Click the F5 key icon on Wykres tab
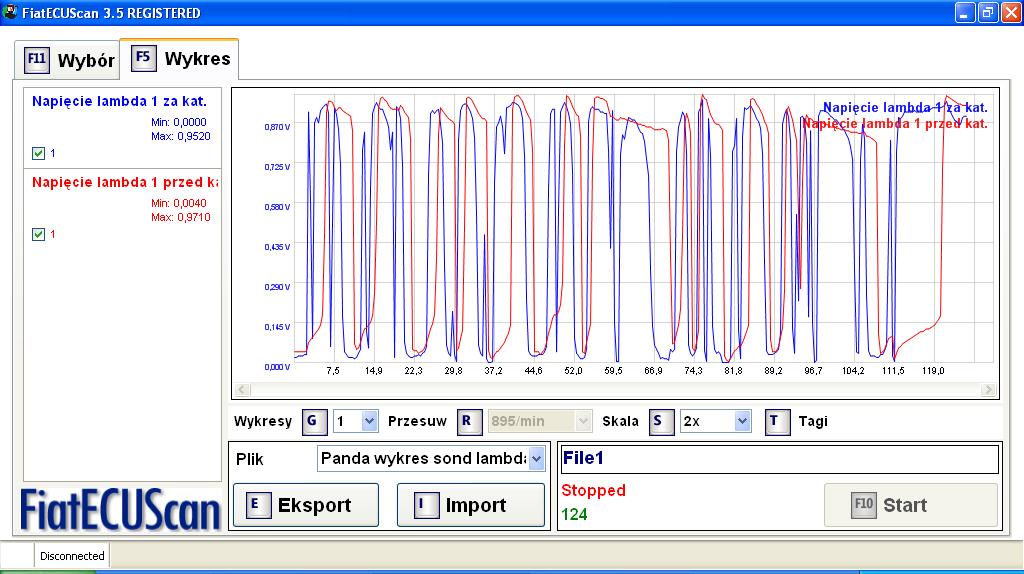Viewport: 1024px width, 574px height. tap(143, 58)
